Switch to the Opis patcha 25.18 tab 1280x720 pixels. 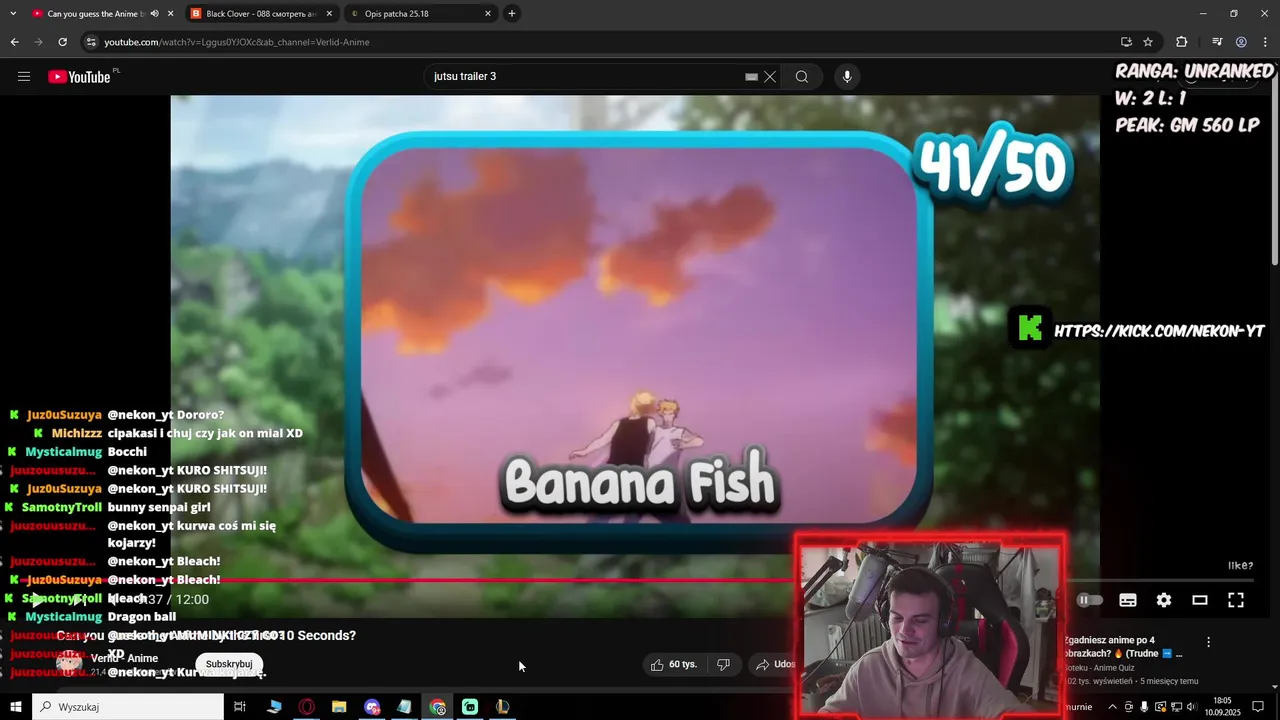(x=421, y=14)
